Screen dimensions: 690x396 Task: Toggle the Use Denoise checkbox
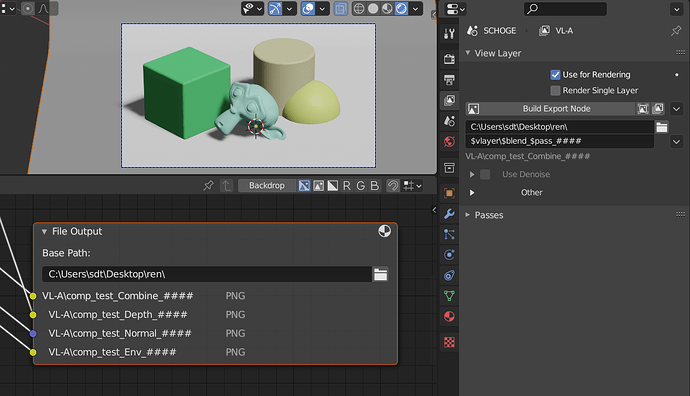(x=485, y=175)
